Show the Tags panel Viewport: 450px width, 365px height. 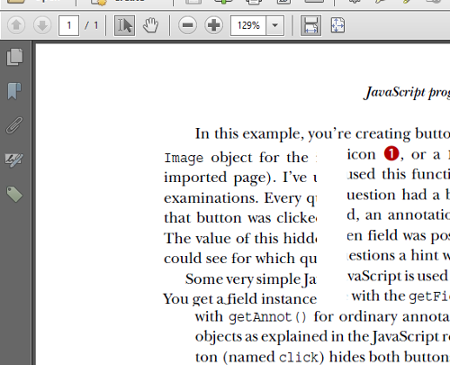[x=14, y=194]
